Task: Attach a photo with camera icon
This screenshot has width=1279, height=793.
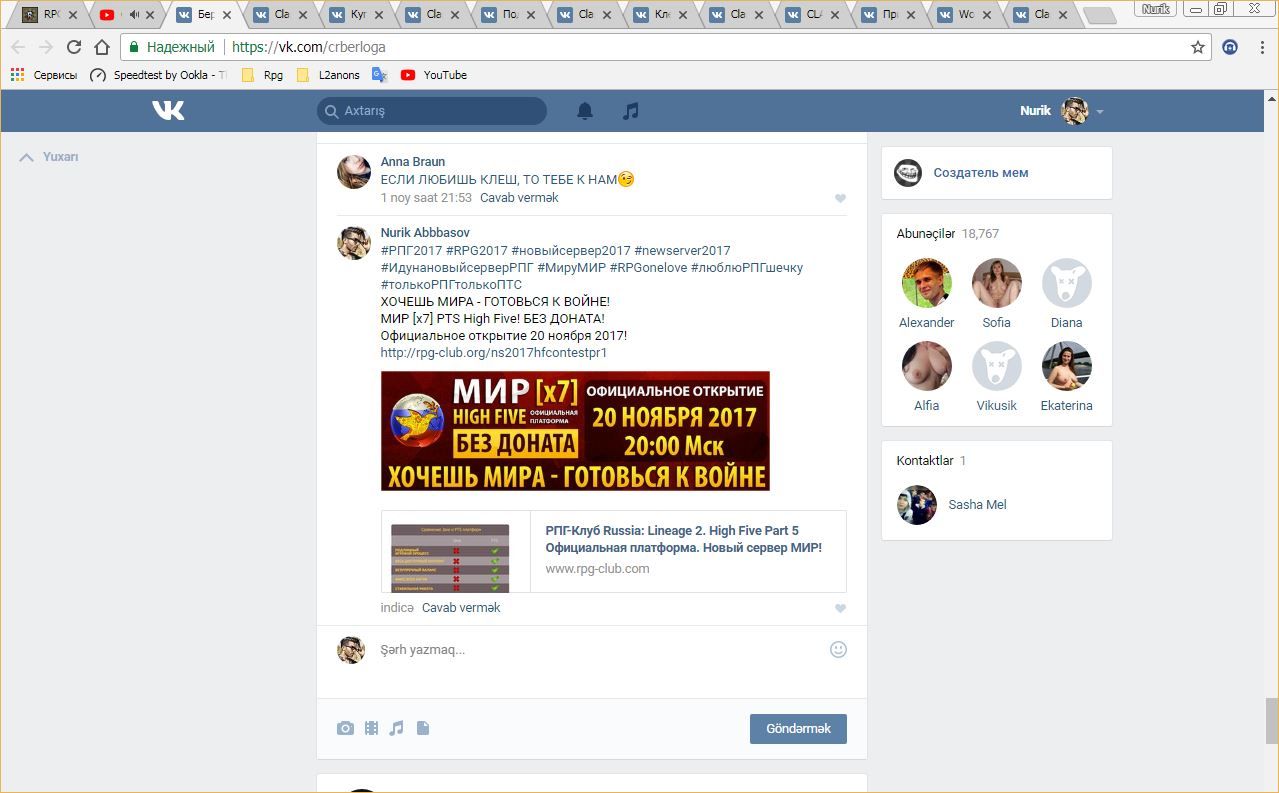Action: 345,728
